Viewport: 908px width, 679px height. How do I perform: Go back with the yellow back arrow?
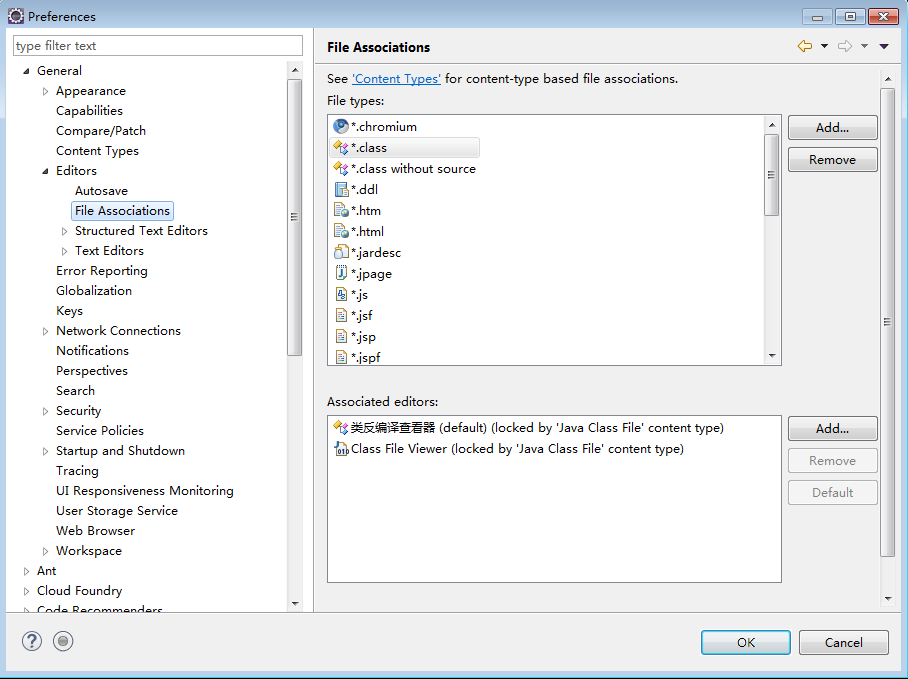(x=804, y=46)
